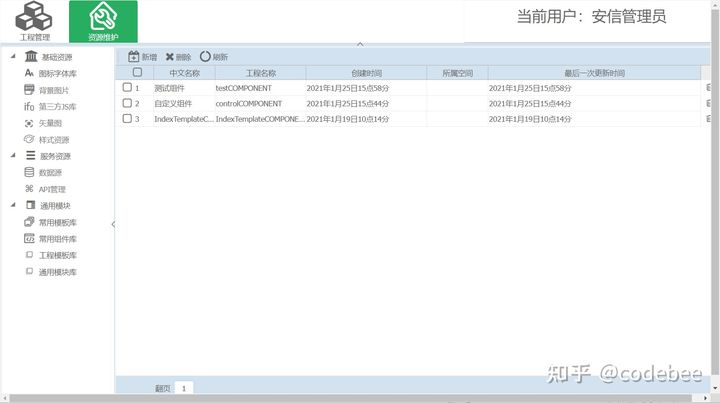This screenshot has height=403, width=720.
Task: Collapse the 基础资源 tree arrow
Action: tap(13, 56)
